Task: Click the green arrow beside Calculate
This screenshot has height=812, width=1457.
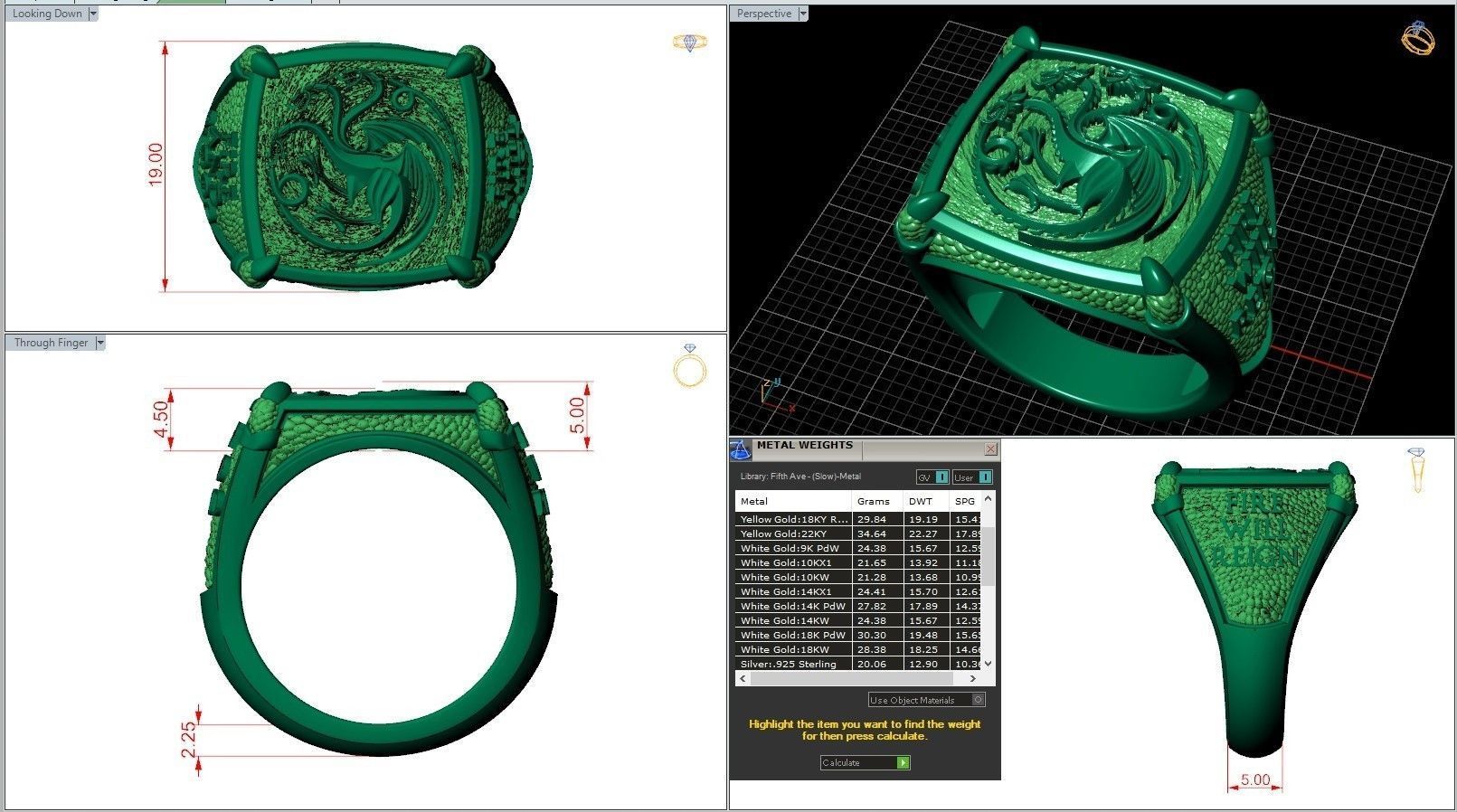Action: (x=903, y=762)
